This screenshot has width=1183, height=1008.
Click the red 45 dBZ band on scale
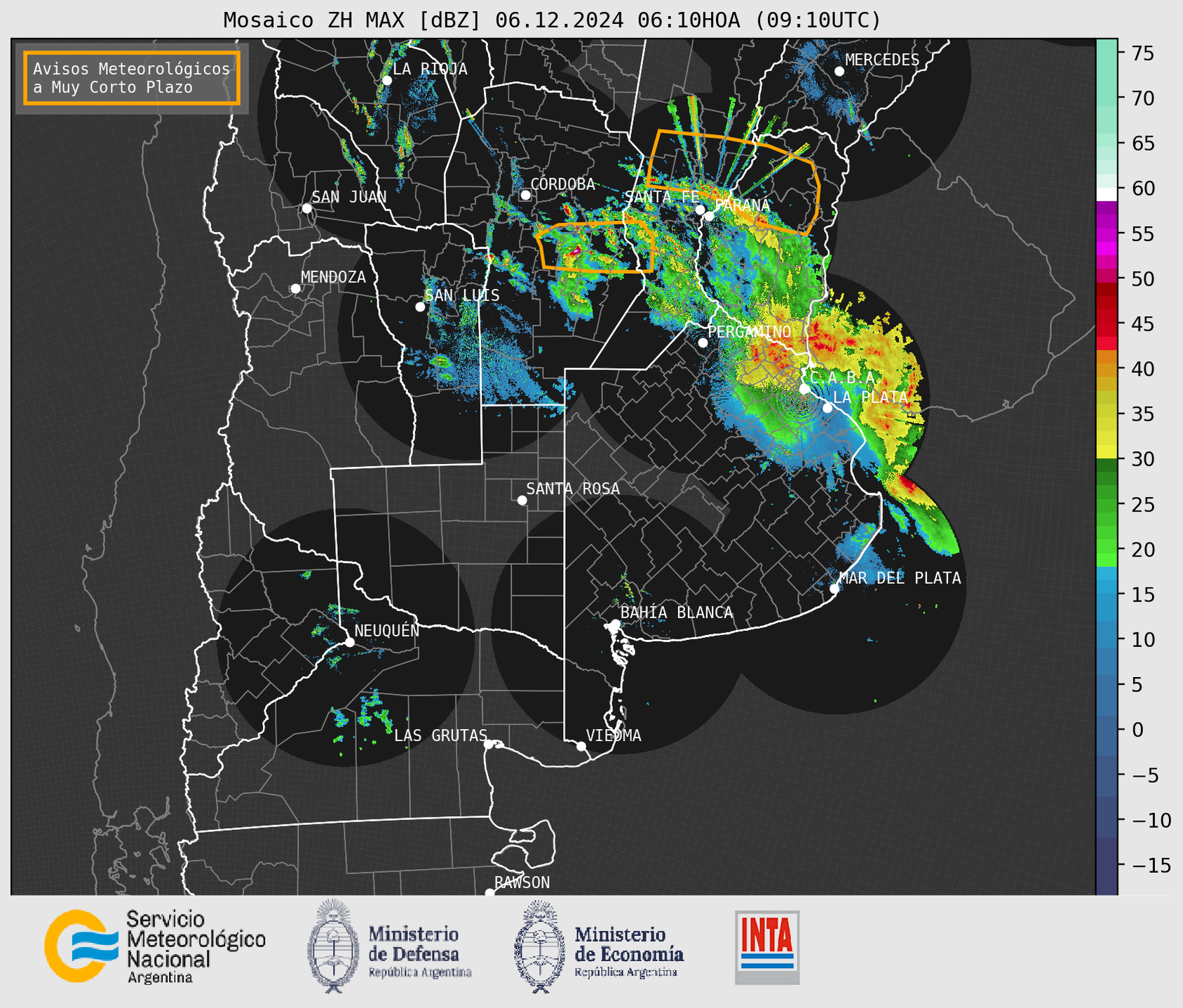pyautogui.click(x=1107, y=324)
